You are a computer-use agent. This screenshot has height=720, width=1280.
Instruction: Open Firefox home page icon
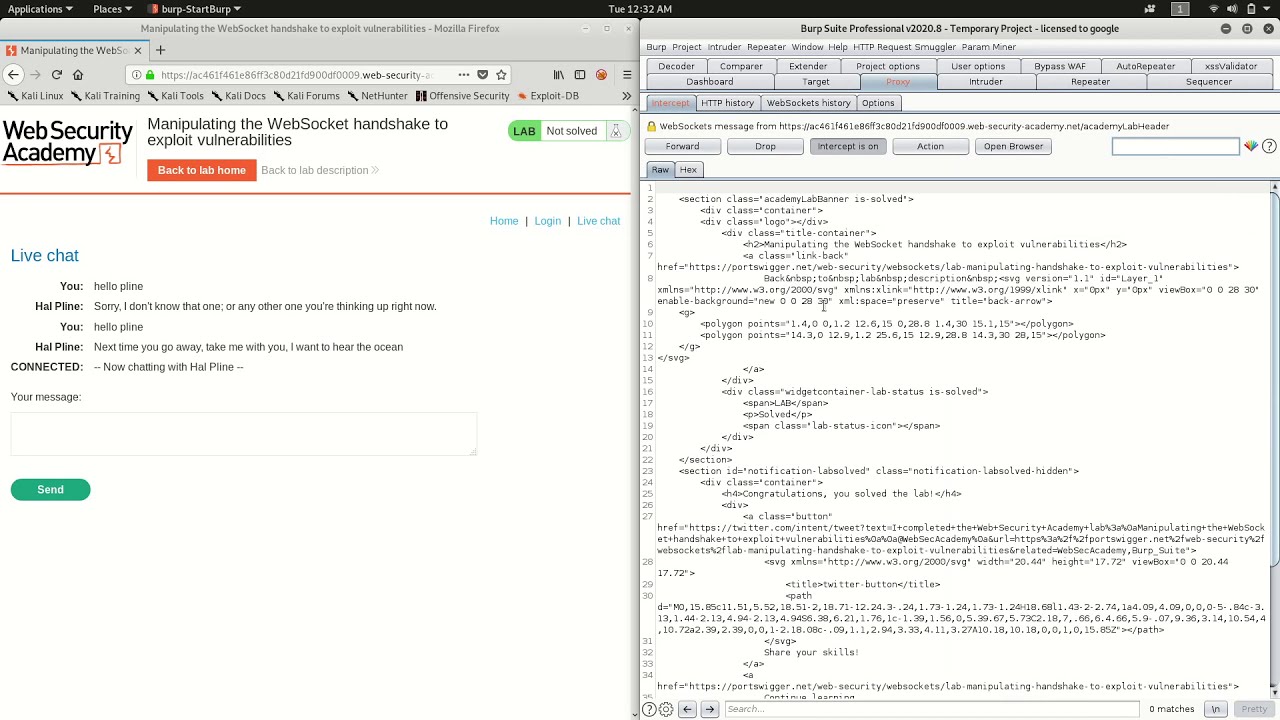click(78, 74)
